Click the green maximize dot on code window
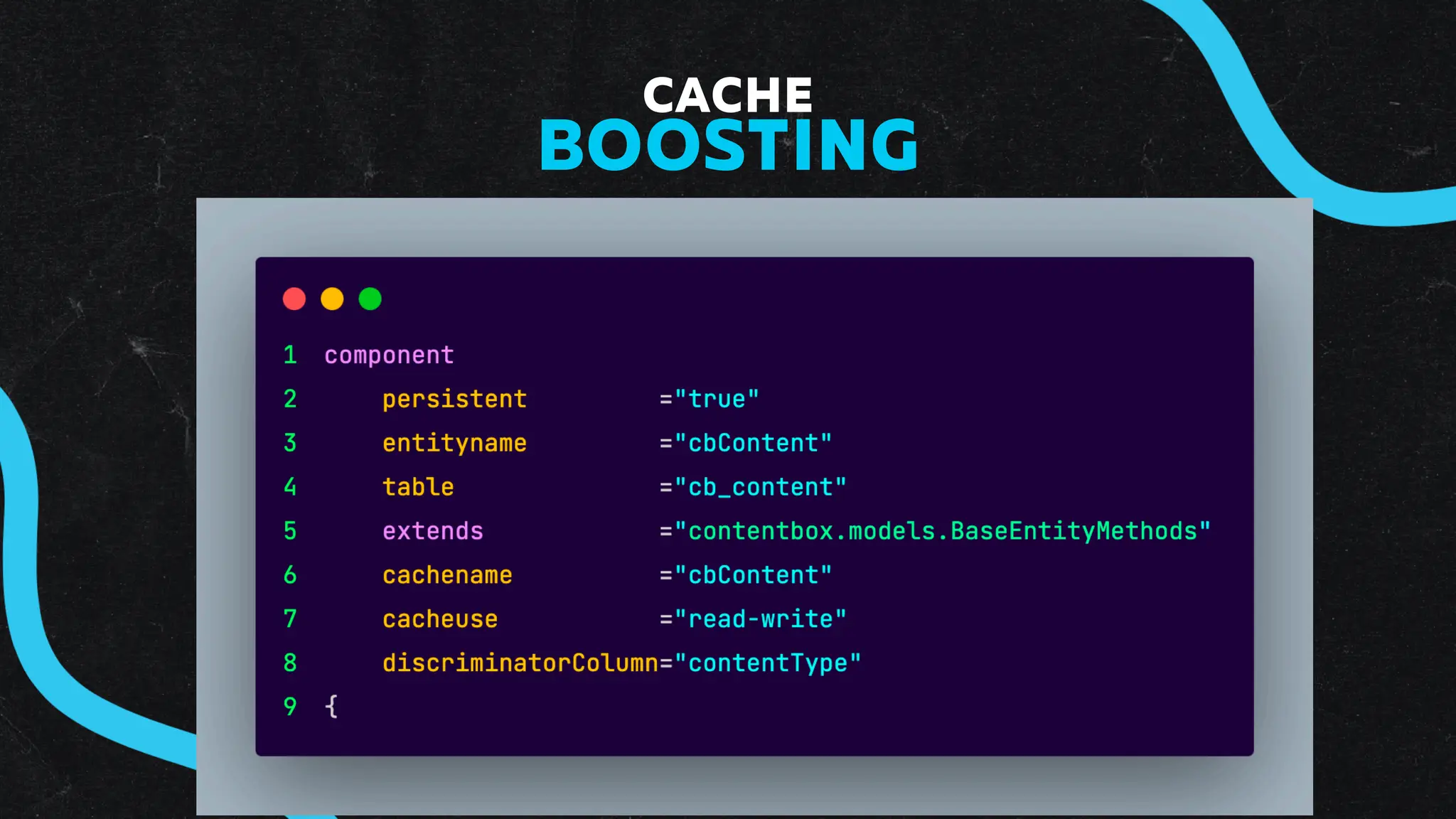 pyautogui.click(x=370, y=299)
